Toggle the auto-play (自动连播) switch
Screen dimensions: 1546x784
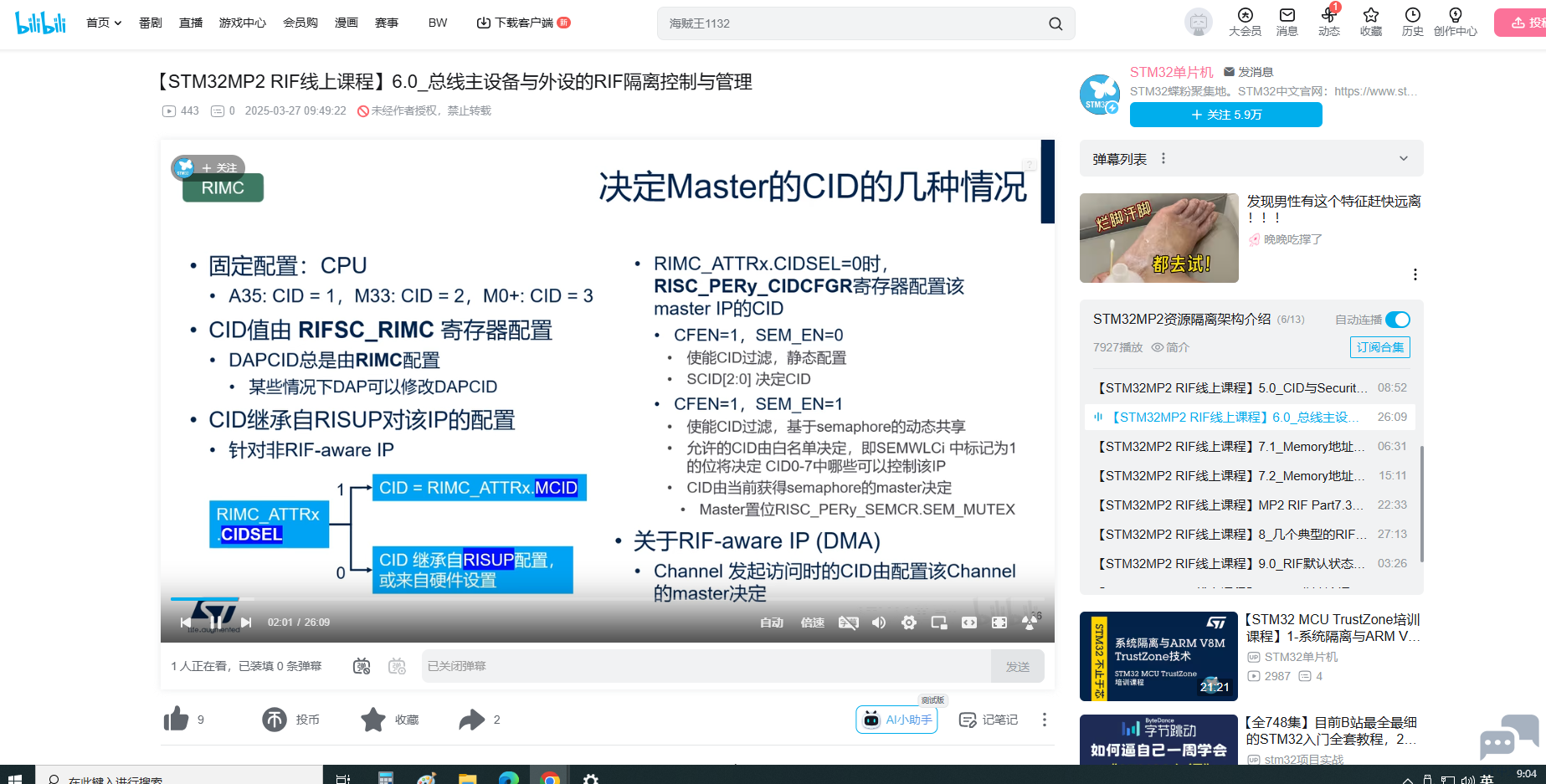[x=1398, y=320]
